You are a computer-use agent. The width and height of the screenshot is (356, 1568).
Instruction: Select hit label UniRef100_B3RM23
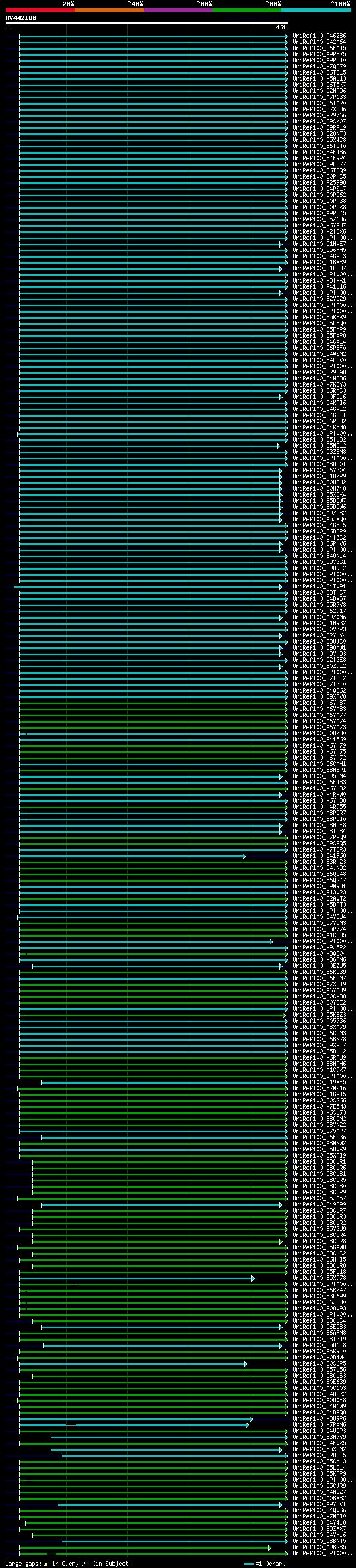pyautogui.click(x=319, y=862)
